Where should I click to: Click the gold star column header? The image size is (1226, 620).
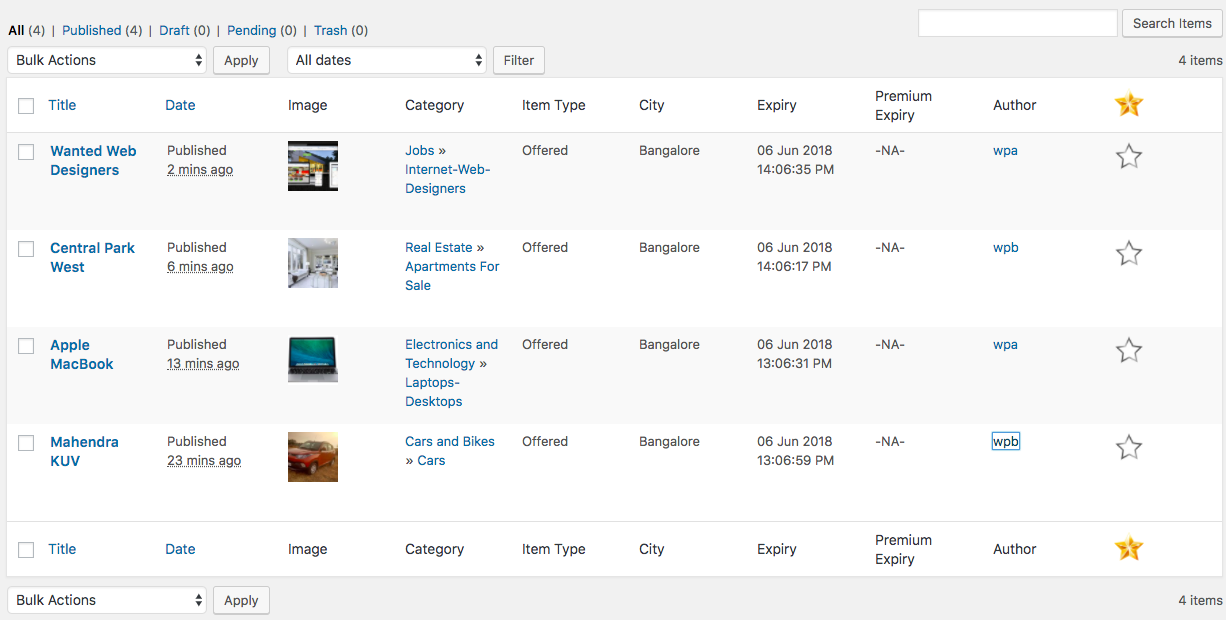[1128, 104]
